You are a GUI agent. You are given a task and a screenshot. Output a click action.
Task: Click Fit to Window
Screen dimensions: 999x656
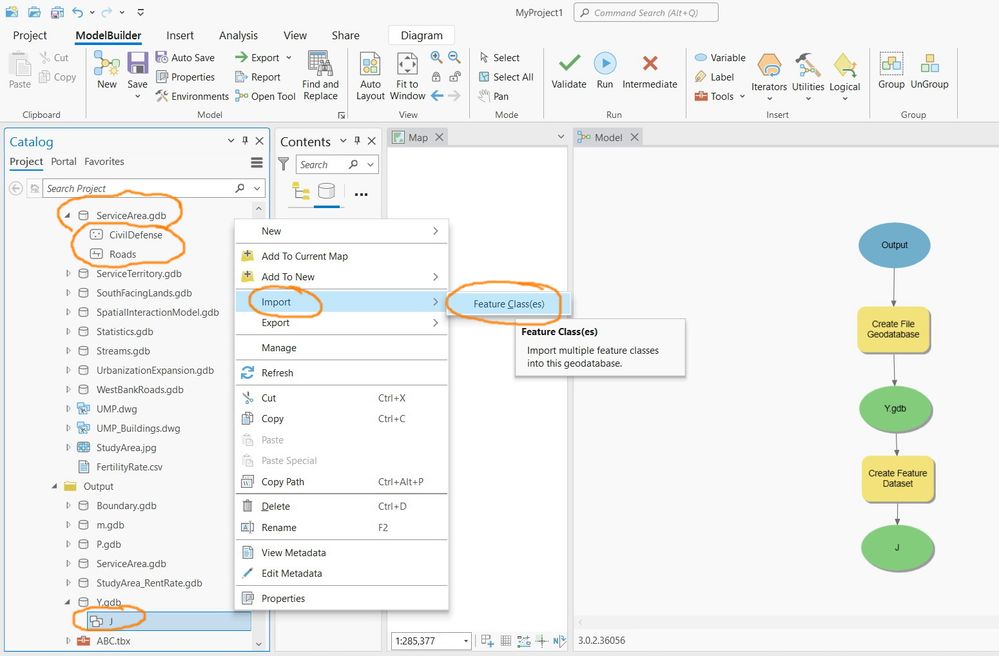pyautogui.click(x=407, y=75)
